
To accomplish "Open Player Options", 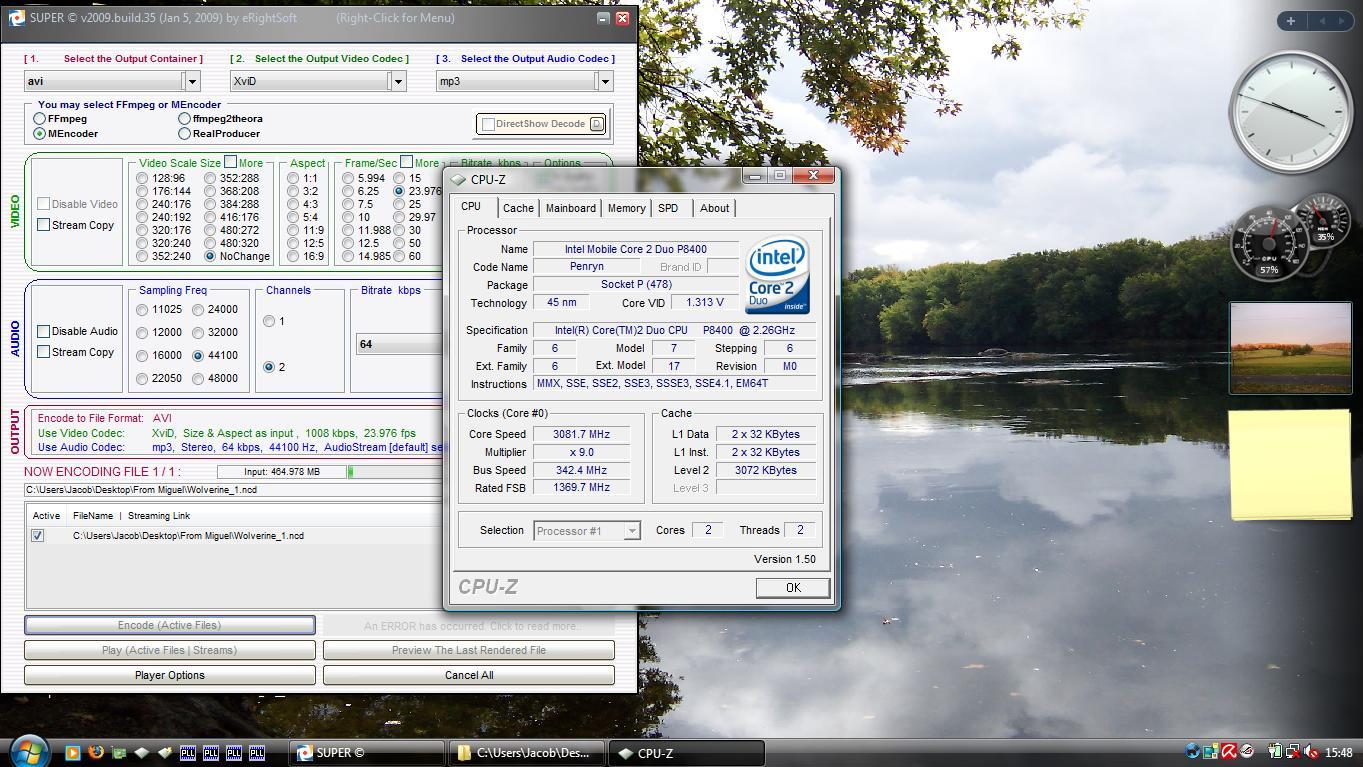I will pyautogui.click(x=169, y=675).
